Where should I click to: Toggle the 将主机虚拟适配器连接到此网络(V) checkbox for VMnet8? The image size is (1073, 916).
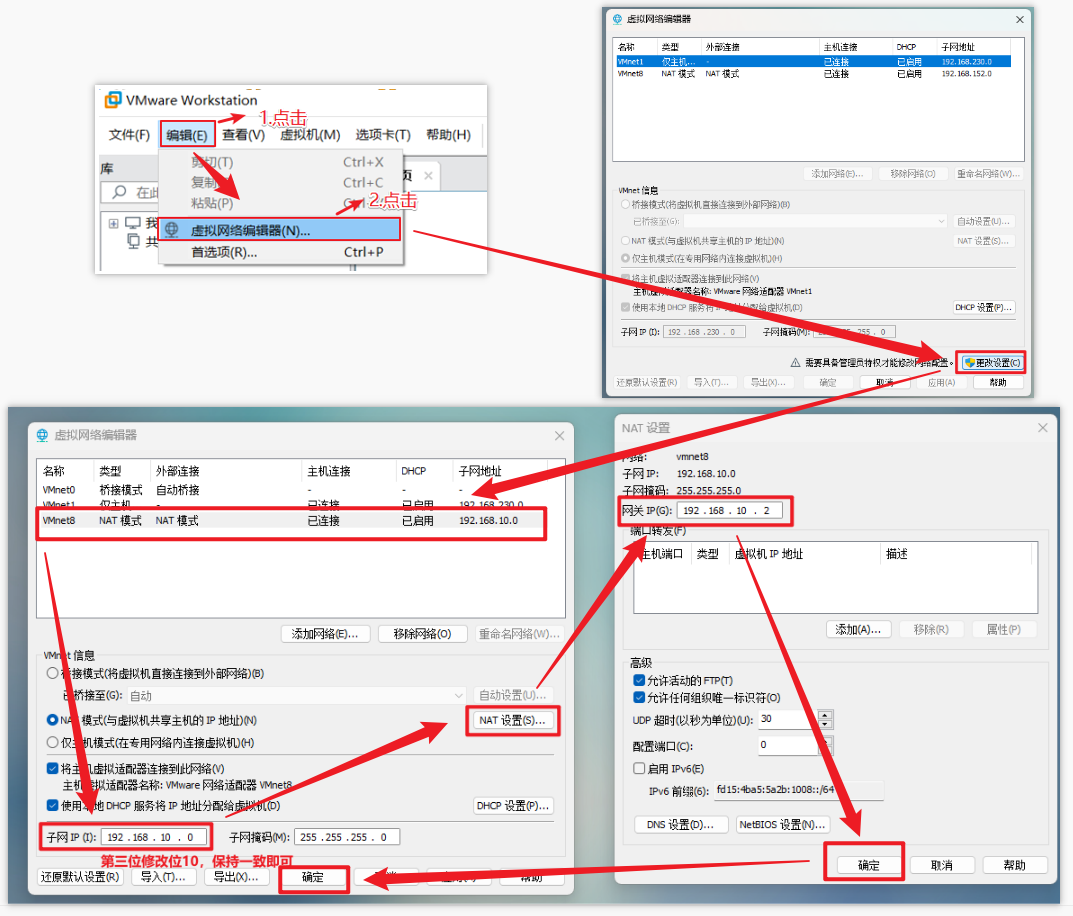coord(52,768)
